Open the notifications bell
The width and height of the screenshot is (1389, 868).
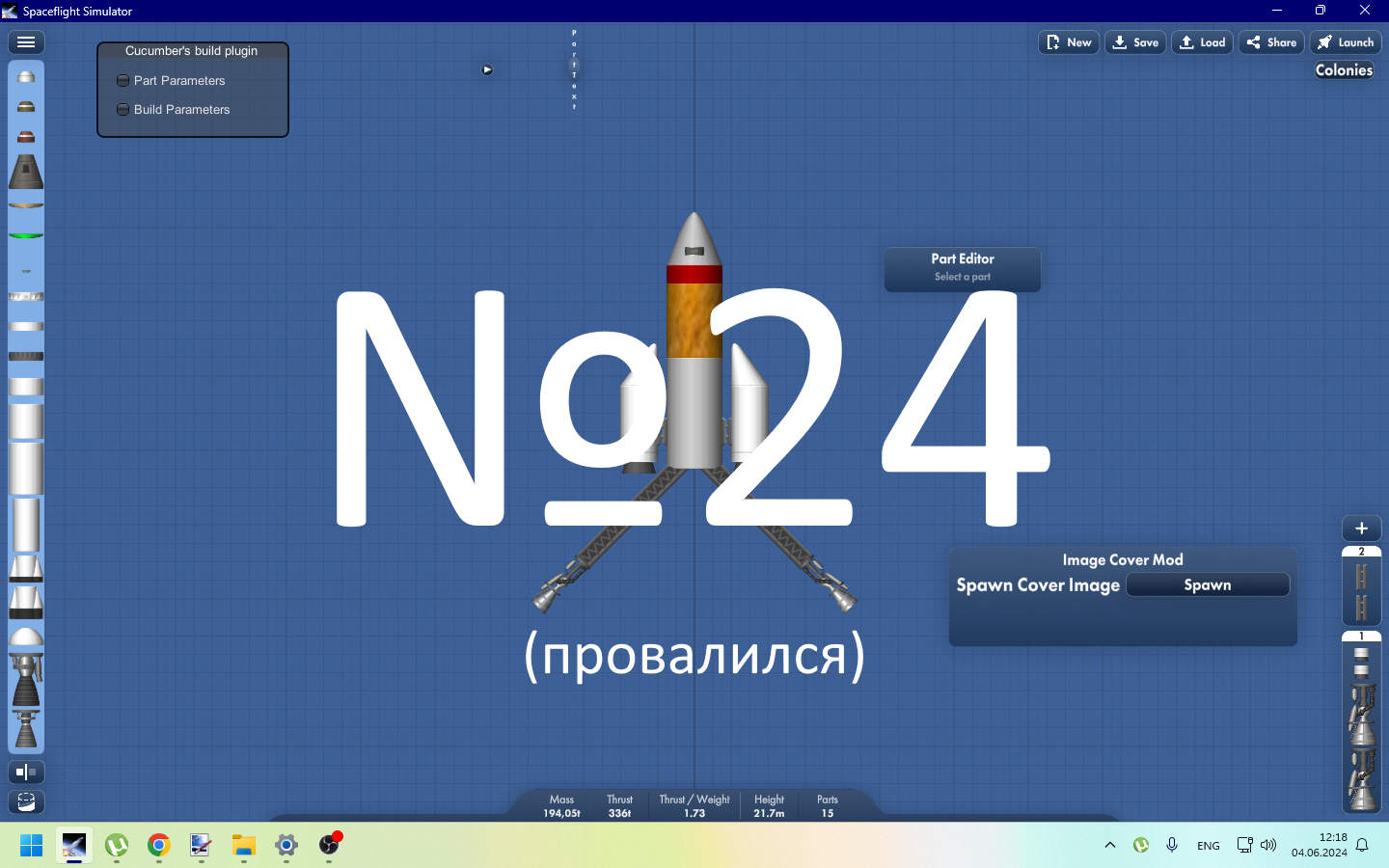point(1362,845)
